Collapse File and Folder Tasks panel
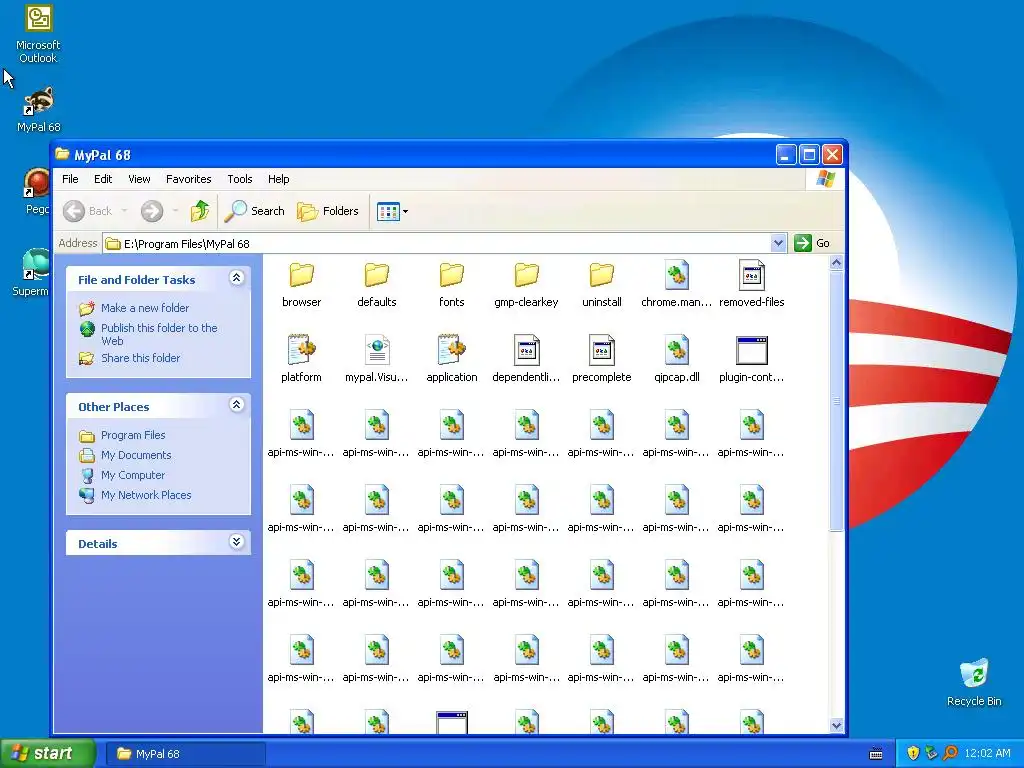 (x=236, y=278)
